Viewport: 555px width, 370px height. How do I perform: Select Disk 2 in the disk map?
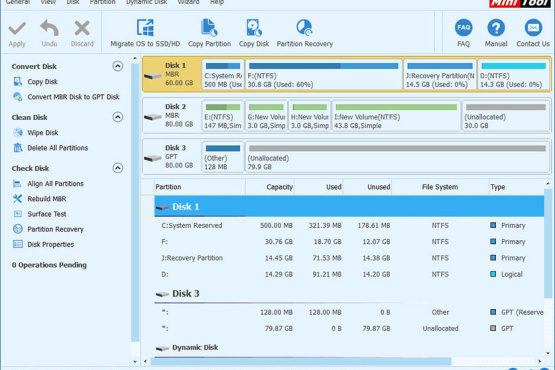pos(172,116)
